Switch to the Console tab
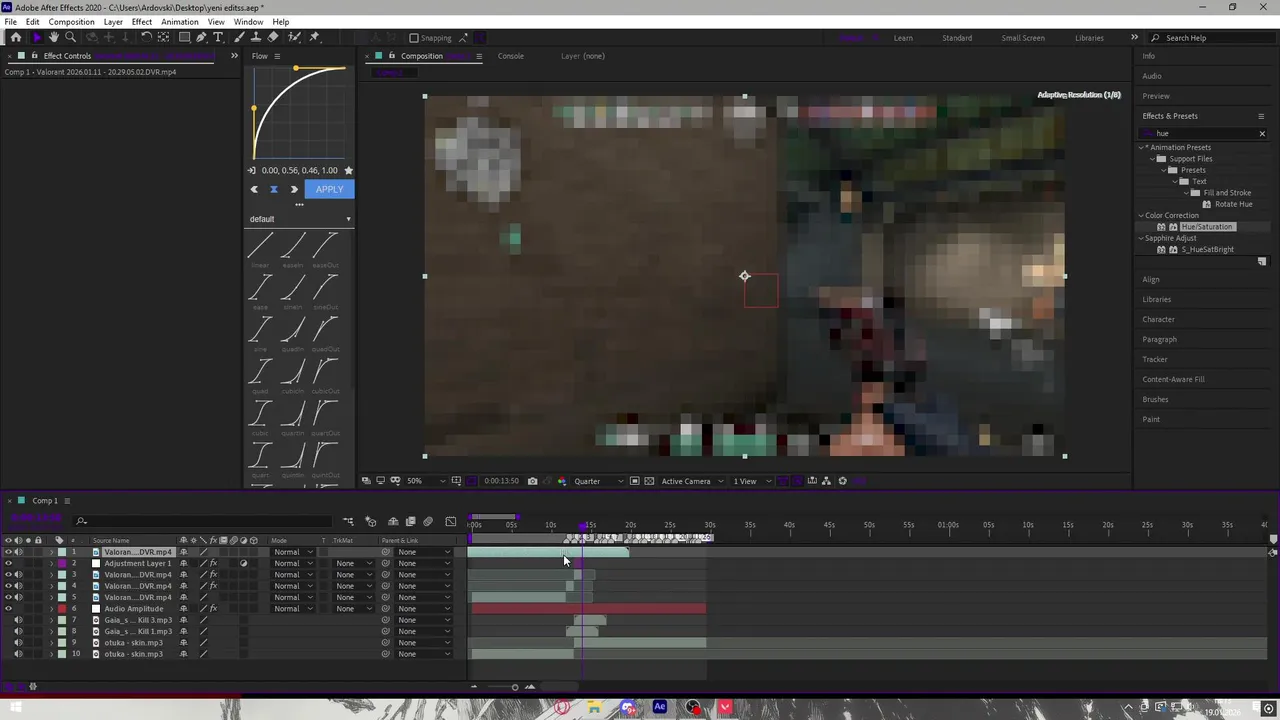The height and width of the screenshot is (720, 1280). [x=511, y=56]
